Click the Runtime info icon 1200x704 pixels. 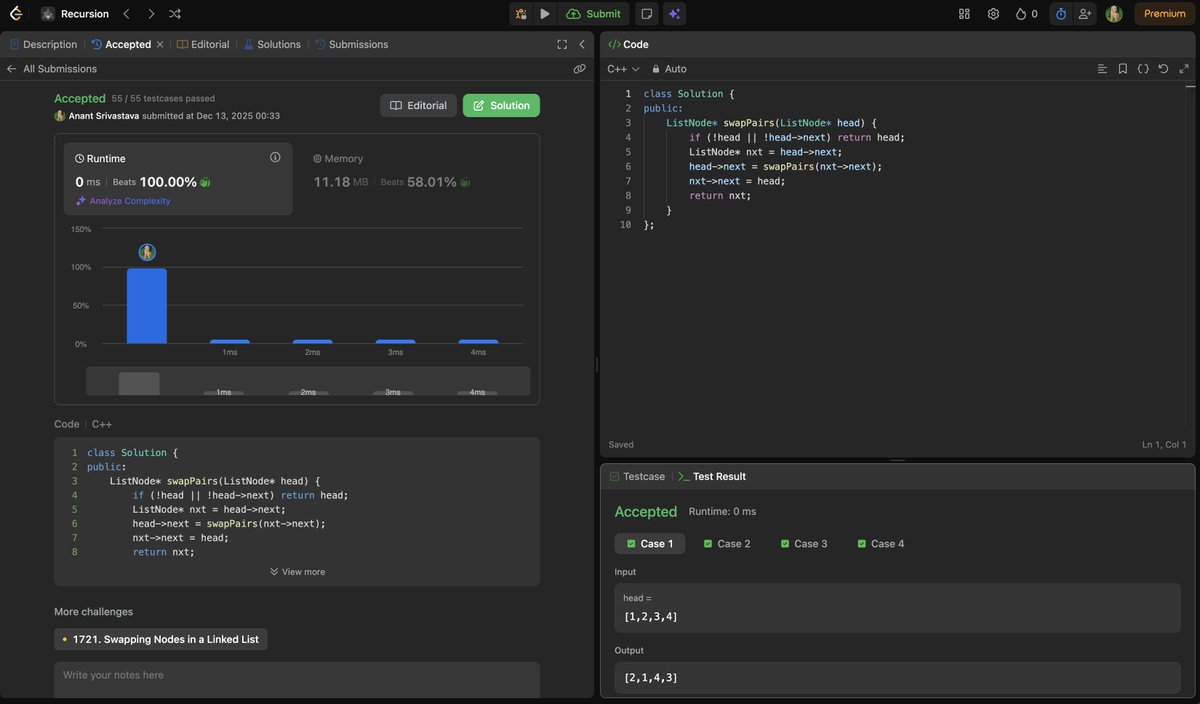click(x=275, y=157)
